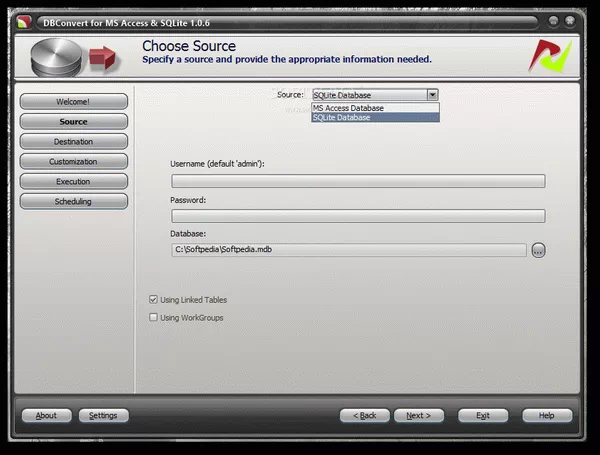Click the Choose Source heading
Screen dimensions: 600x455
(189, 46)
